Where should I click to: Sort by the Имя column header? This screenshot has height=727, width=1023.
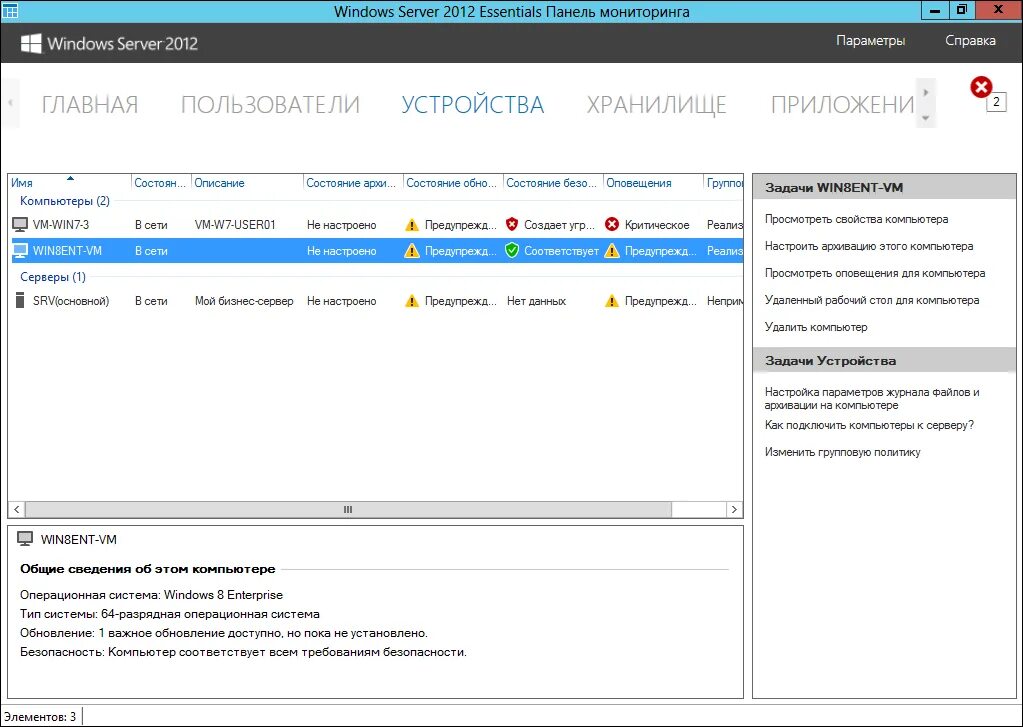pyautogui.click(x=70, y=183)
